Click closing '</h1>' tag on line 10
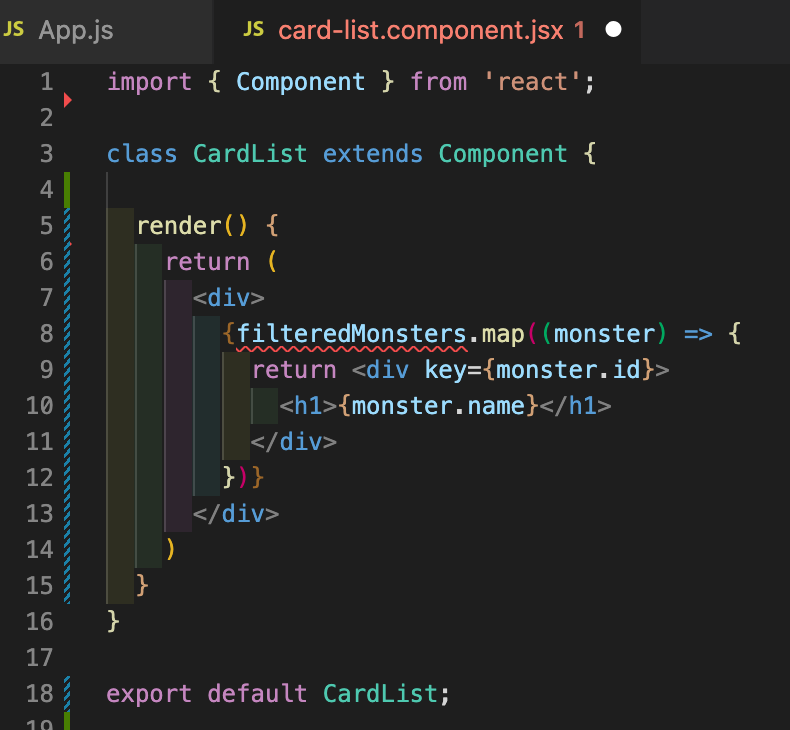Screen dimensions: 790x730 pos(575,406)
